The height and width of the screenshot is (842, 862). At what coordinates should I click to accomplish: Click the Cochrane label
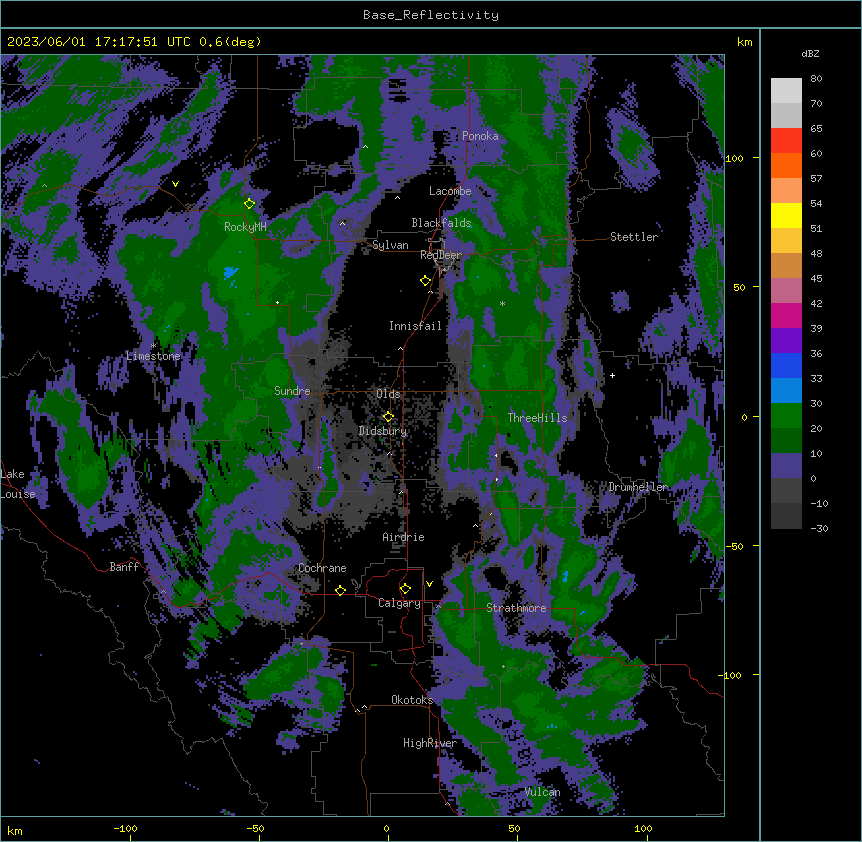pos(322,568)
